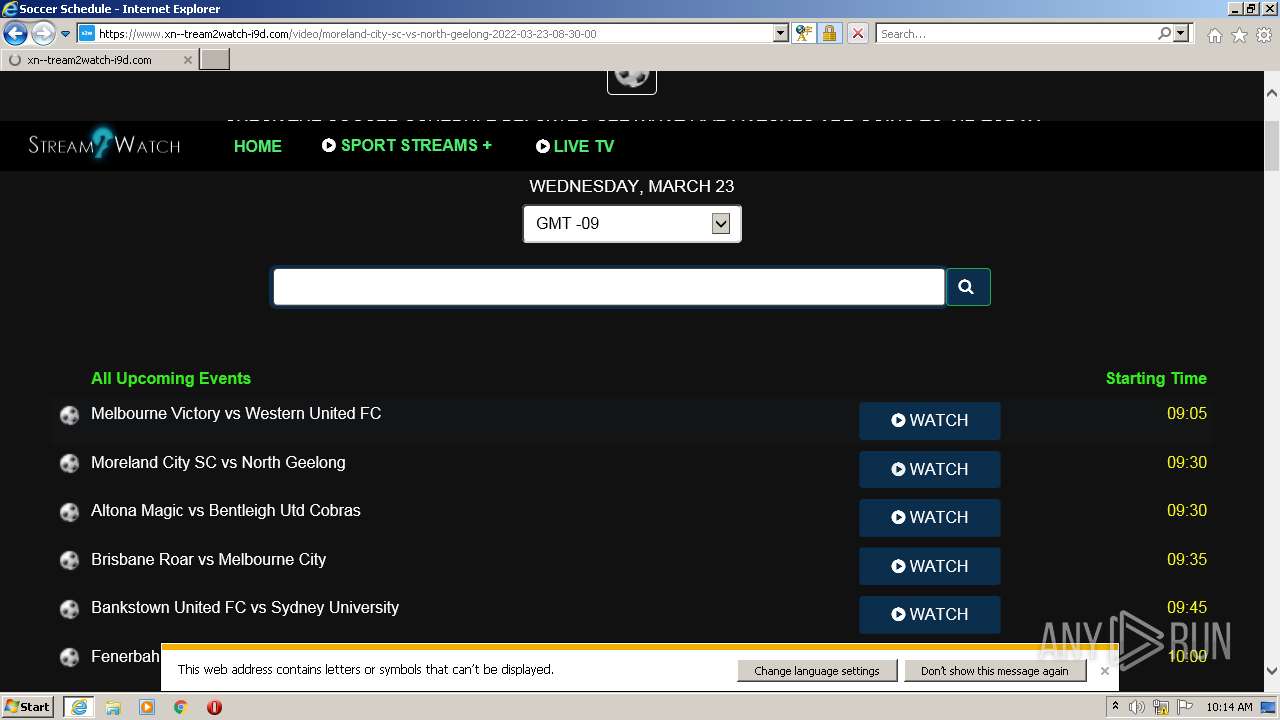1280x720 pixels.
Task: Open Moreland City SC vs North Geelong link
Action: 218,462
